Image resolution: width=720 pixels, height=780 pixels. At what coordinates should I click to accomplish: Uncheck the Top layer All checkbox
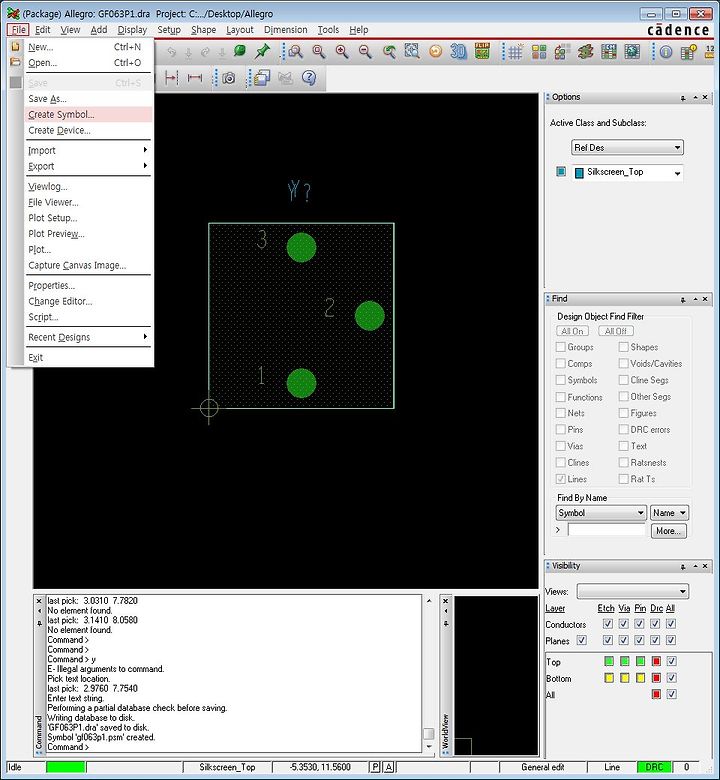coord(671,661)
